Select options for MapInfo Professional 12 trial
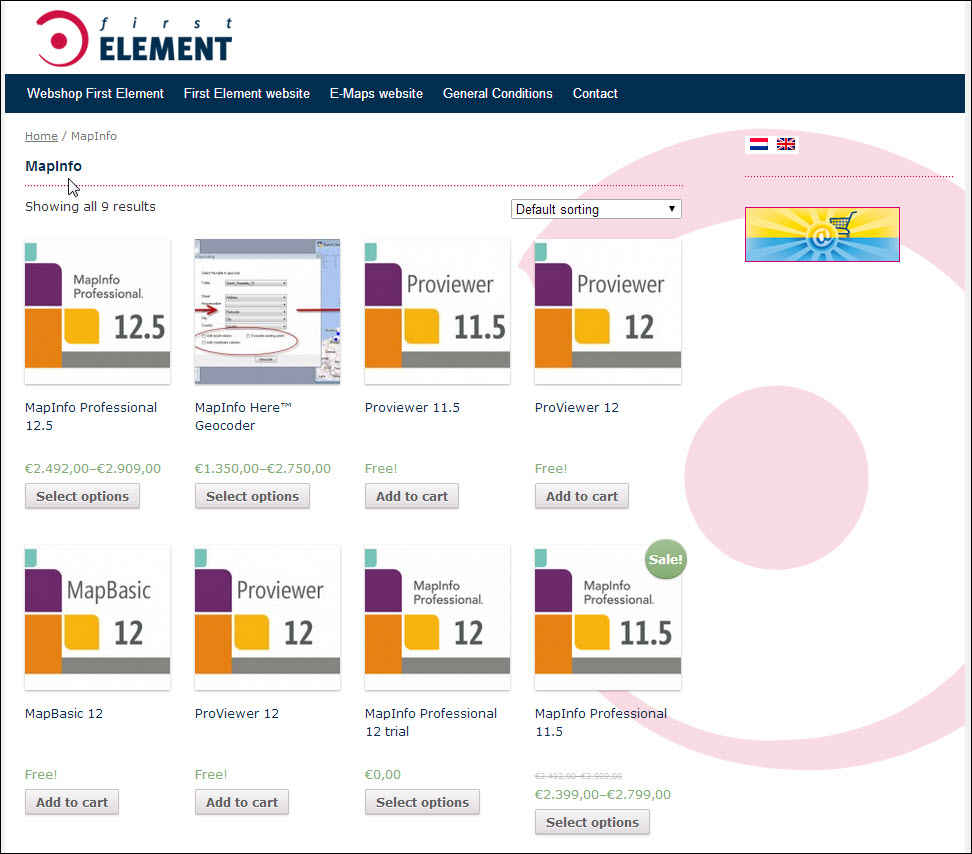972x854 pixels. click(x=422, y=802)
